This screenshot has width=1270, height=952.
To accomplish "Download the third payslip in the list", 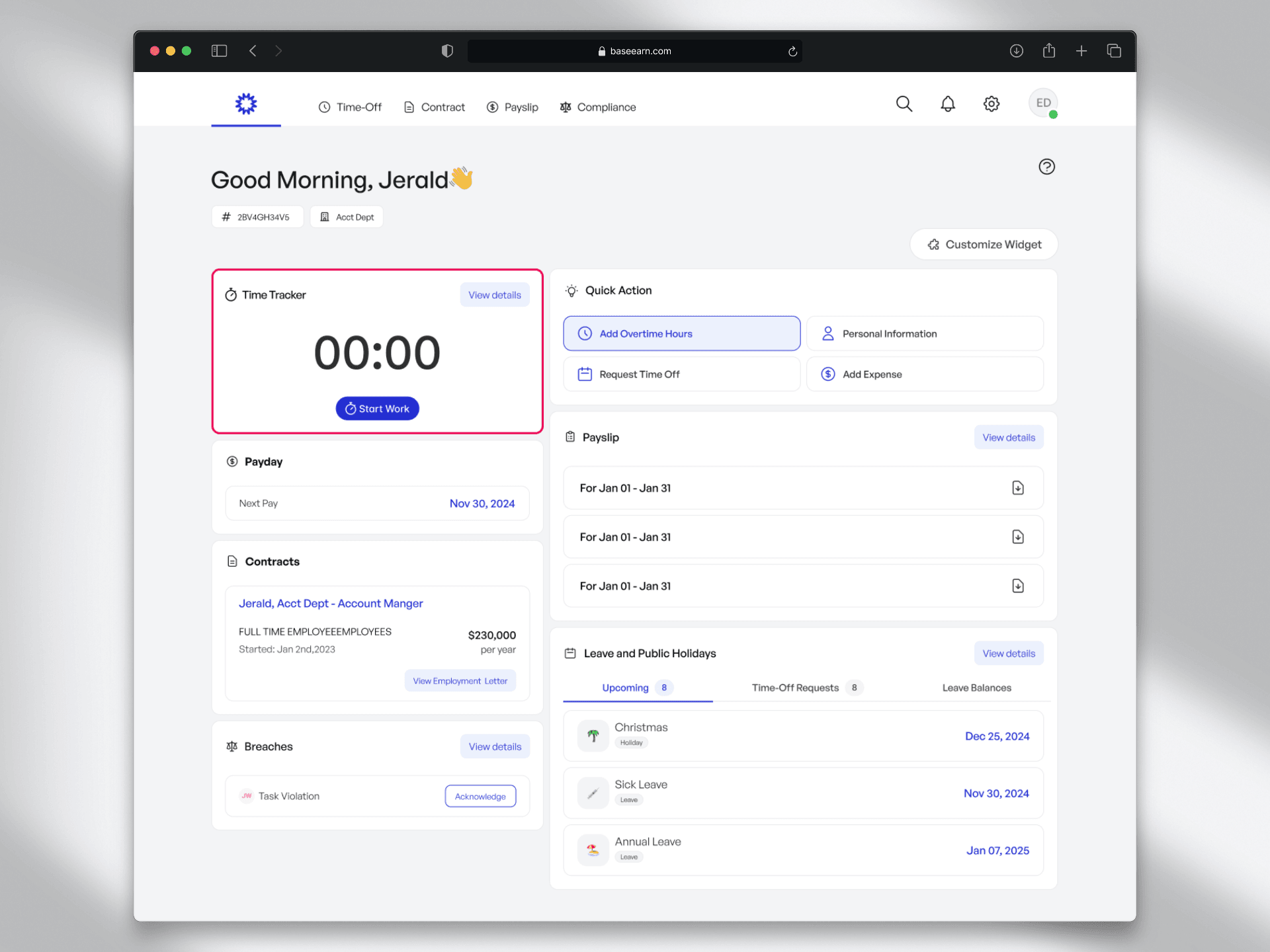I will [x=1018, y=586].
